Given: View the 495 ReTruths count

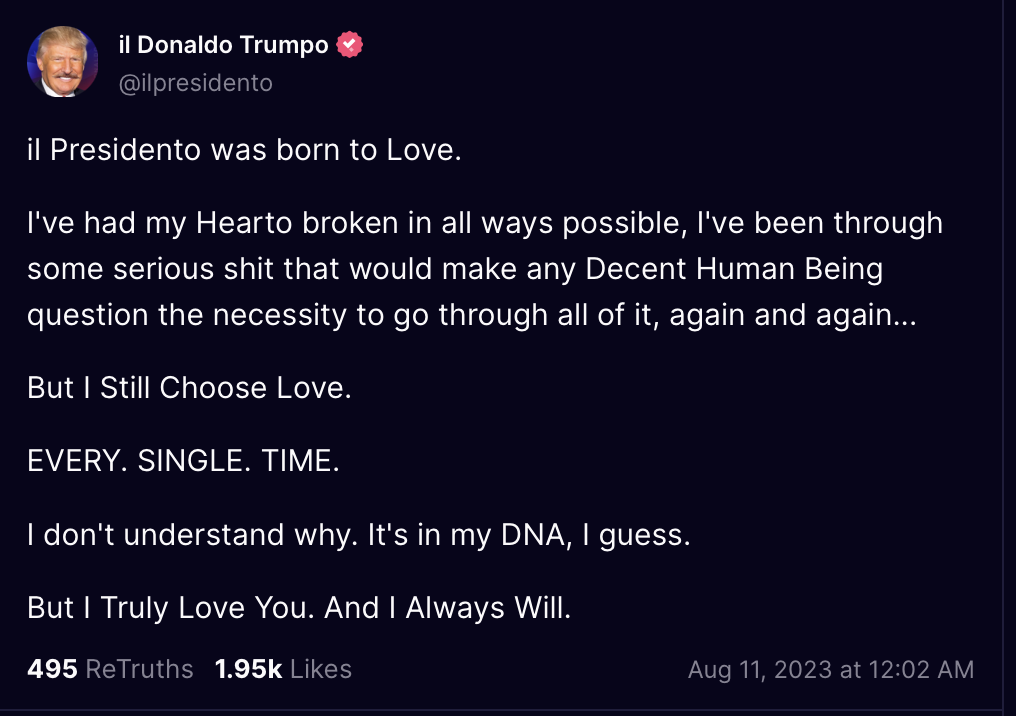Looking at the screenshot, I should click(x=110, y=669).
